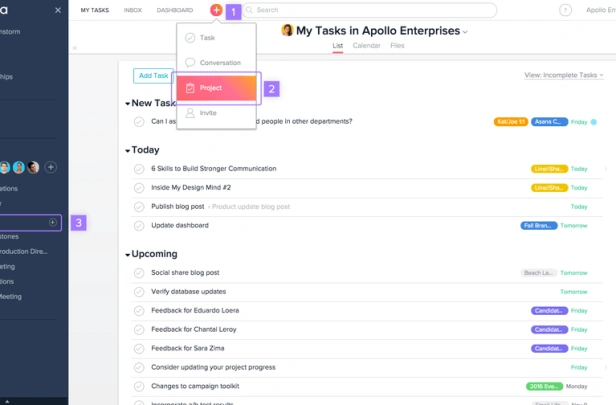Check off the 'Update dashboard' task

tap(139, 225)
